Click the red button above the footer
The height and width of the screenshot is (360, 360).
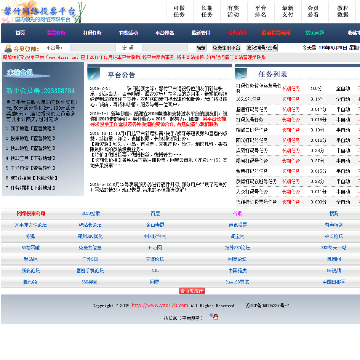(192, 291)
